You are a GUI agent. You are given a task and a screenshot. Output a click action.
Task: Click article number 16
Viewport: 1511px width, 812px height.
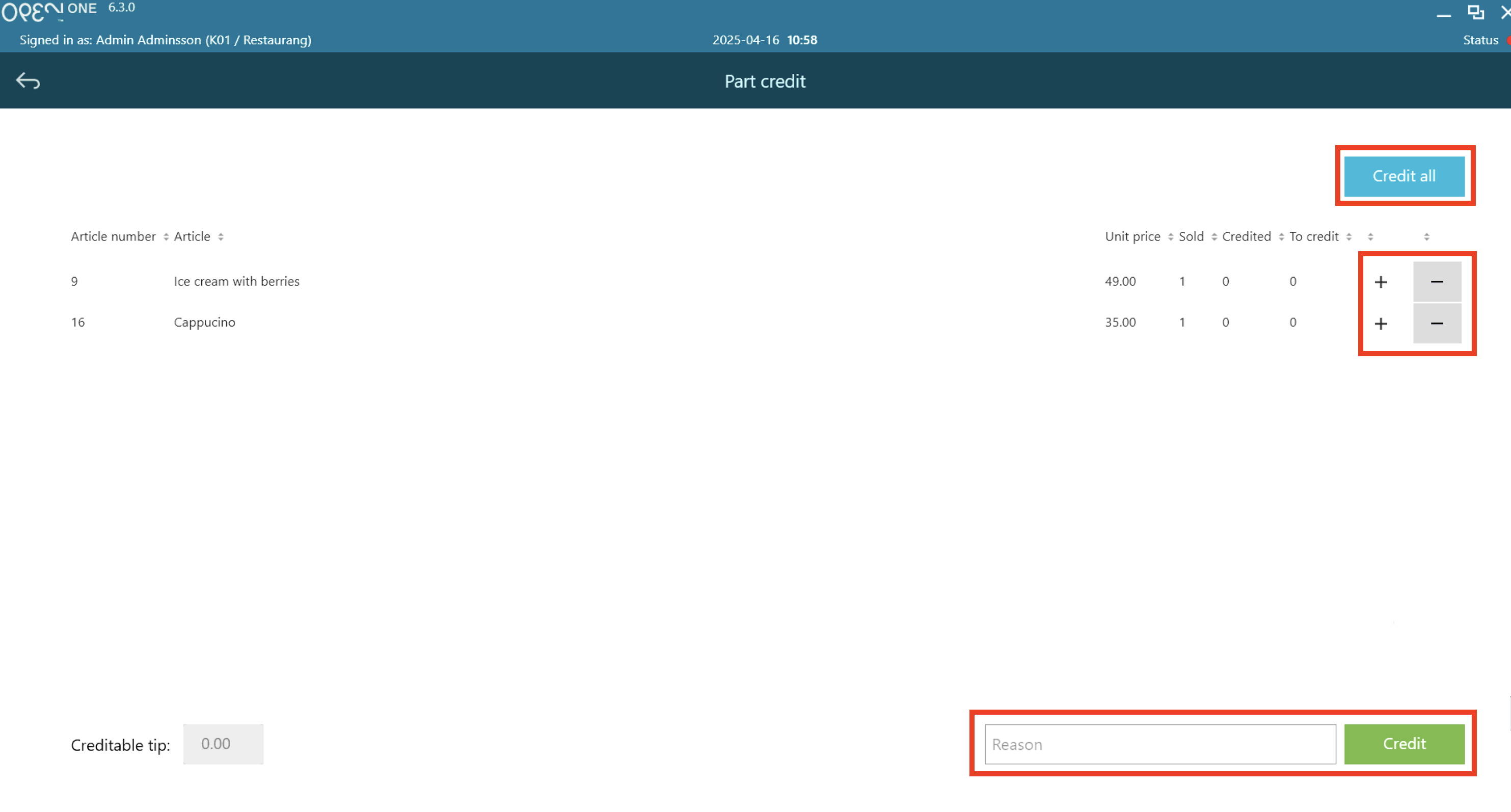pos(77,322)
